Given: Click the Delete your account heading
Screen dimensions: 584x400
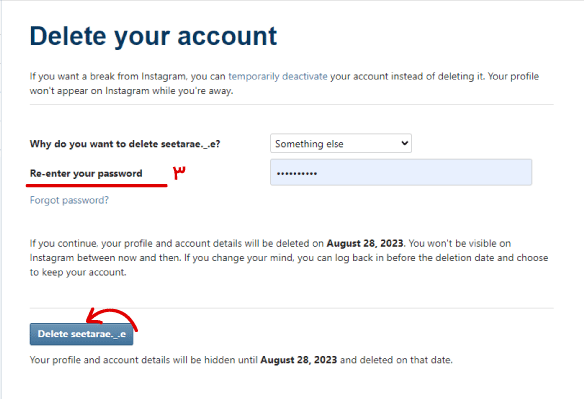Looking at the screenshot, I should (x=153, y=36).
